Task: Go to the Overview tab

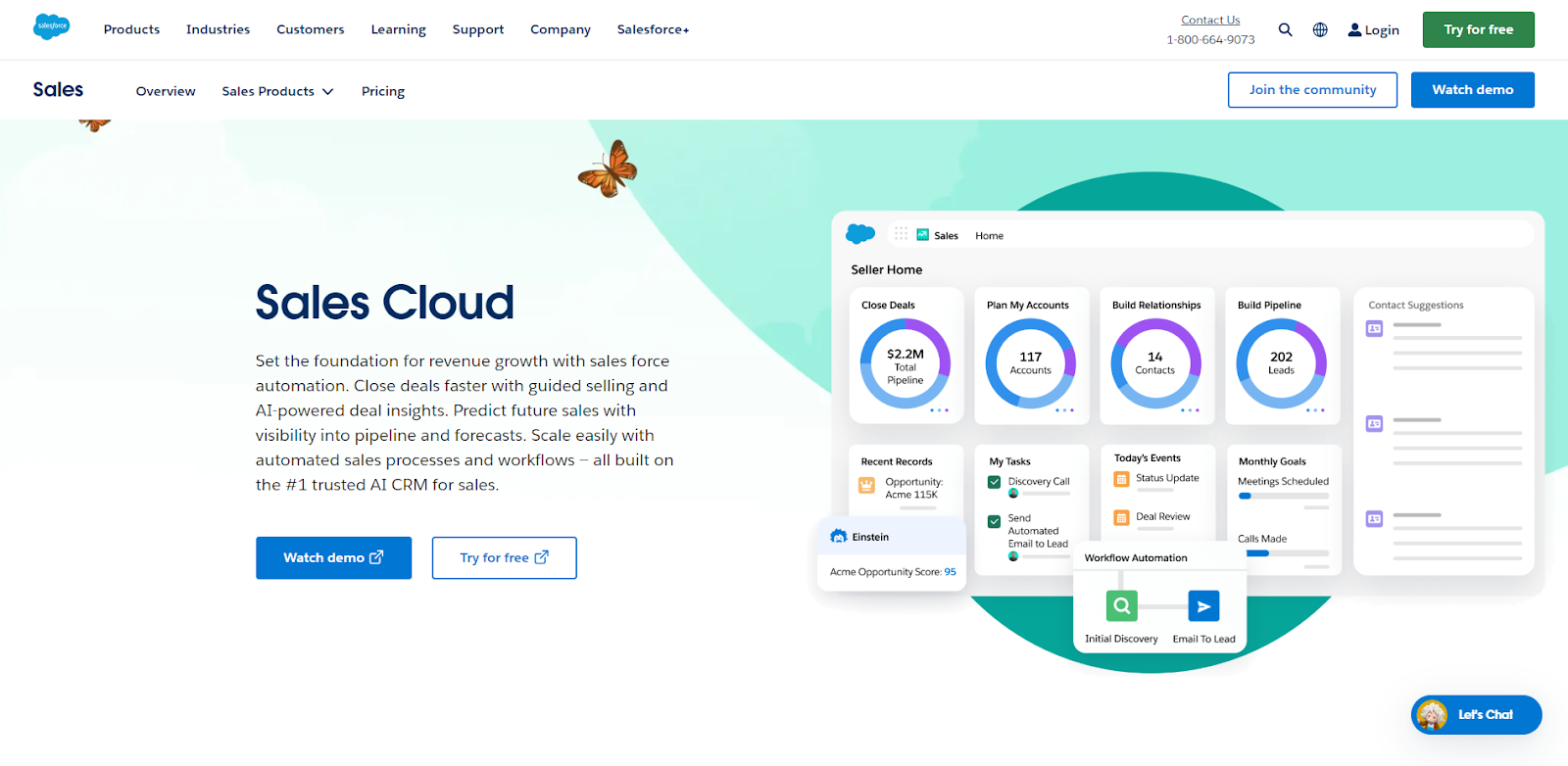Action: pyautogui.click(x=166, y=91)
